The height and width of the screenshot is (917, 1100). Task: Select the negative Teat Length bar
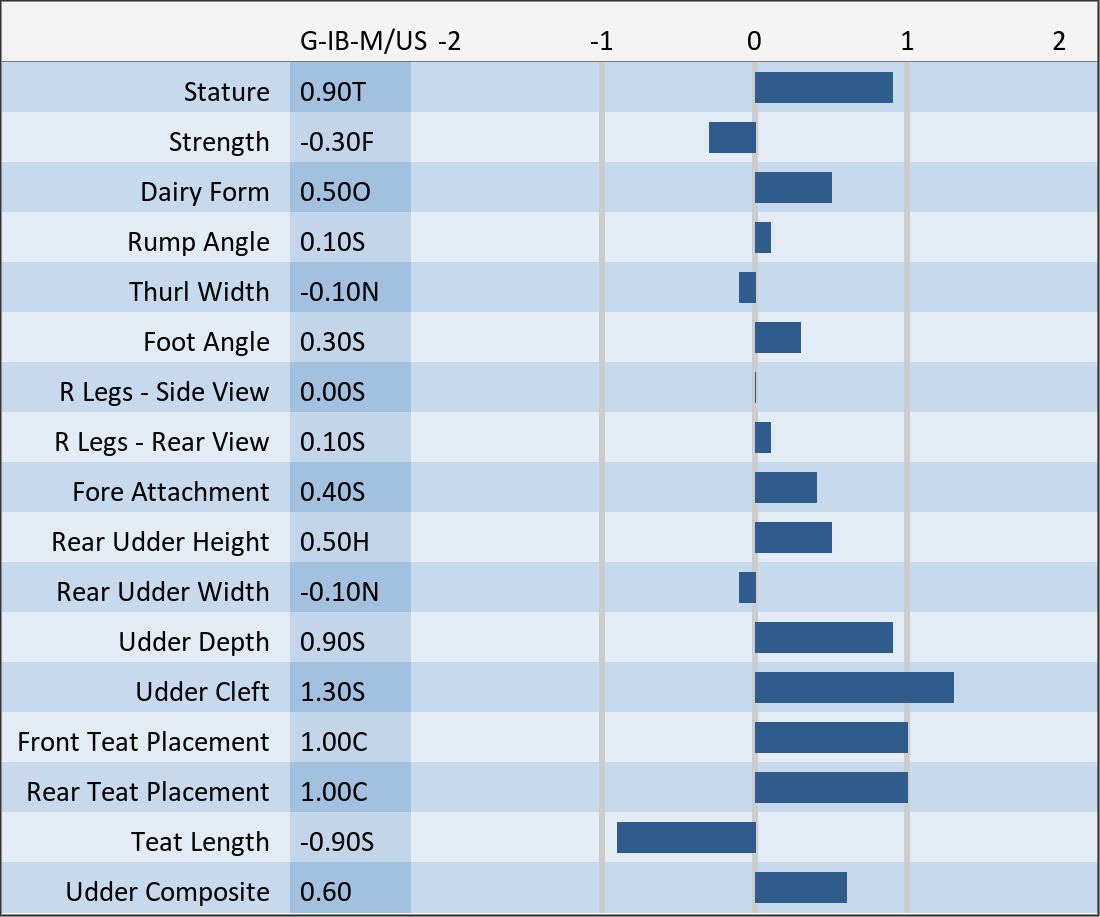pos(686,838)
